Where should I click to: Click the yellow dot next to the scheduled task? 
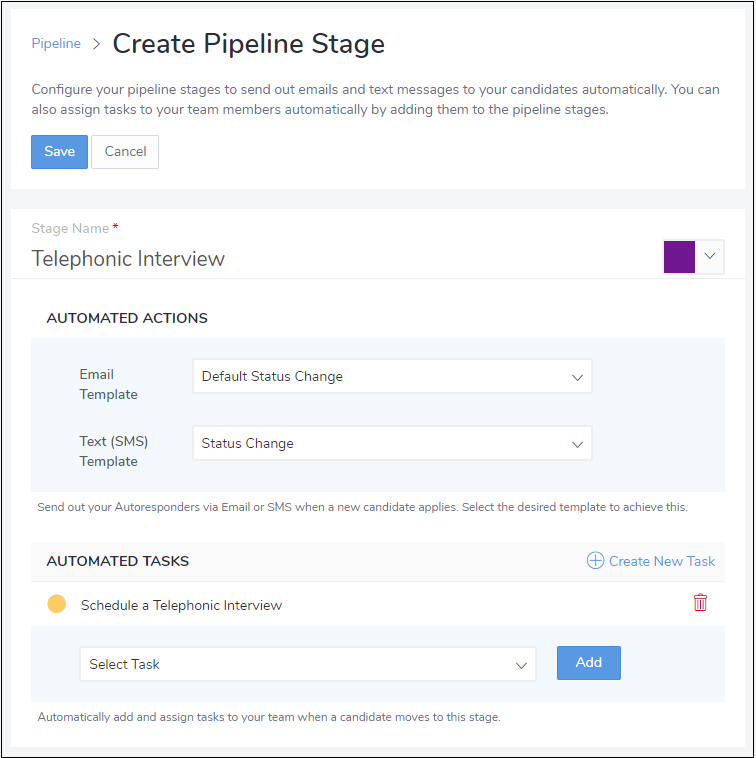point(57,604)
